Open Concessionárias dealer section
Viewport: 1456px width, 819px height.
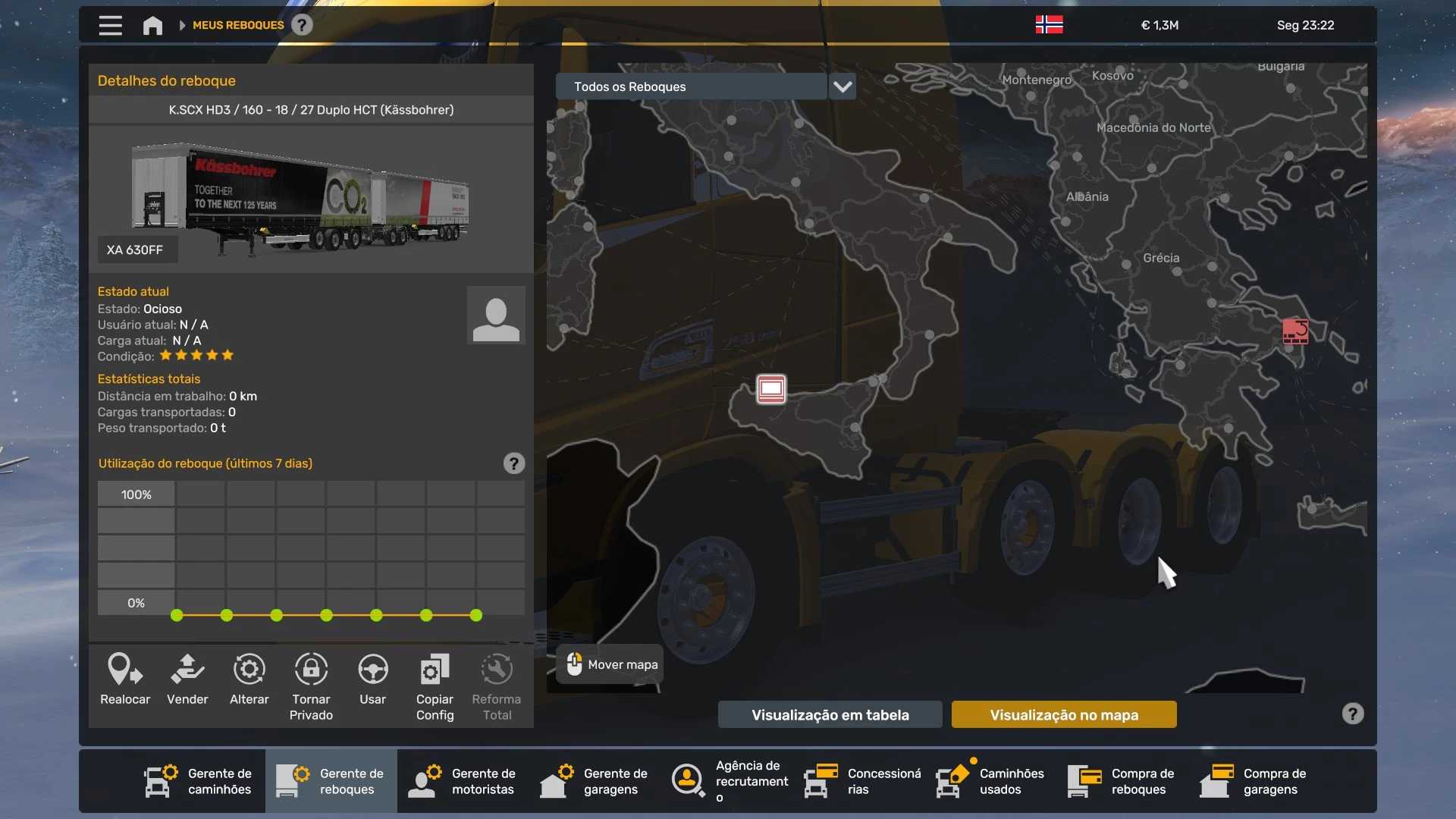click(863, 781)
